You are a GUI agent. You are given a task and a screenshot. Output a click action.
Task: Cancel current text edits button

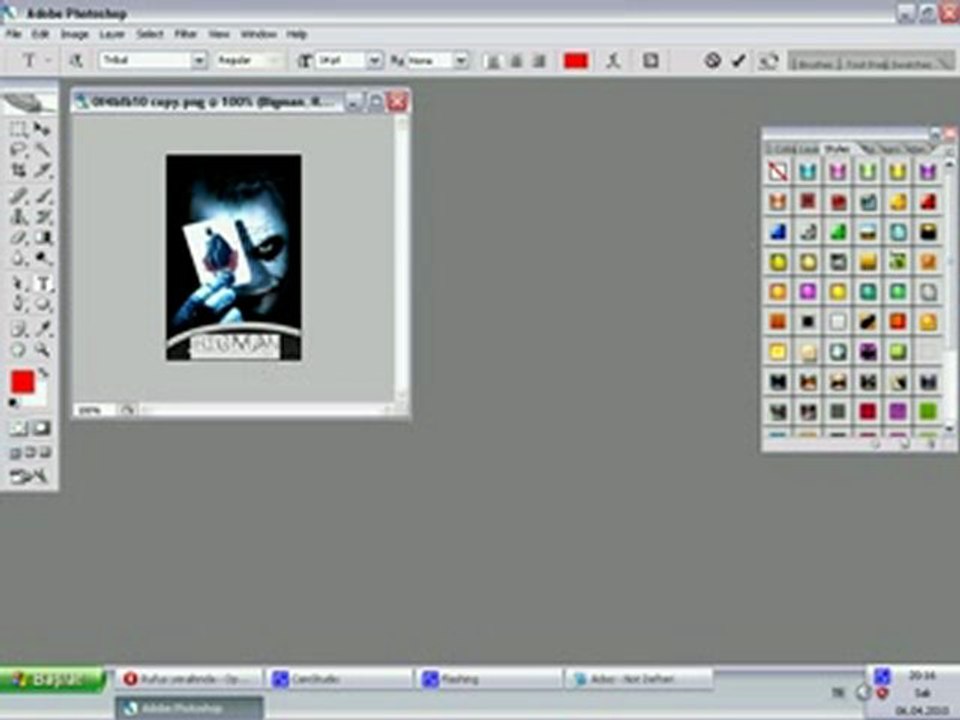[x=712, y=61]
